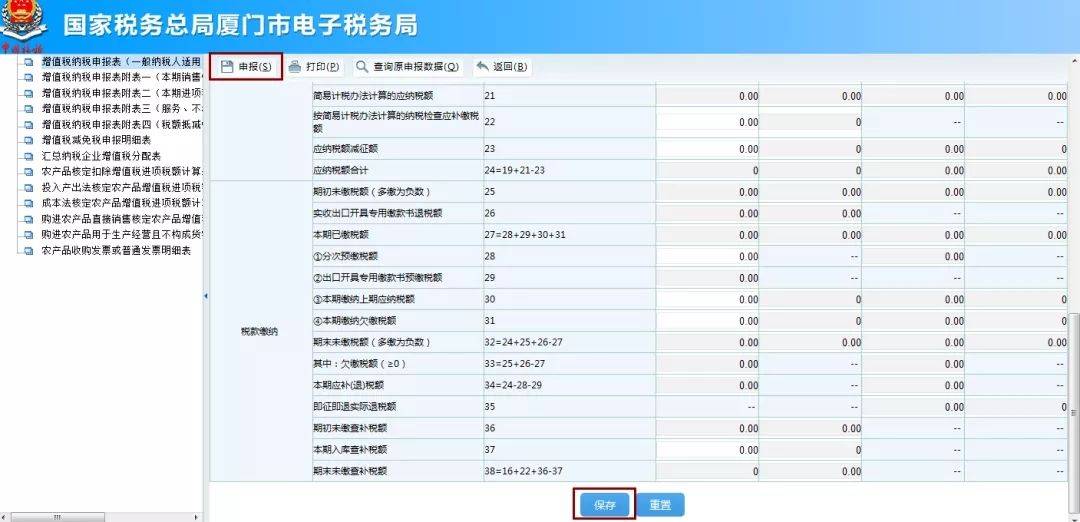
Task: Open 增值税纳税申报表附表一 in the tree
Action: [x=121, y=77]
